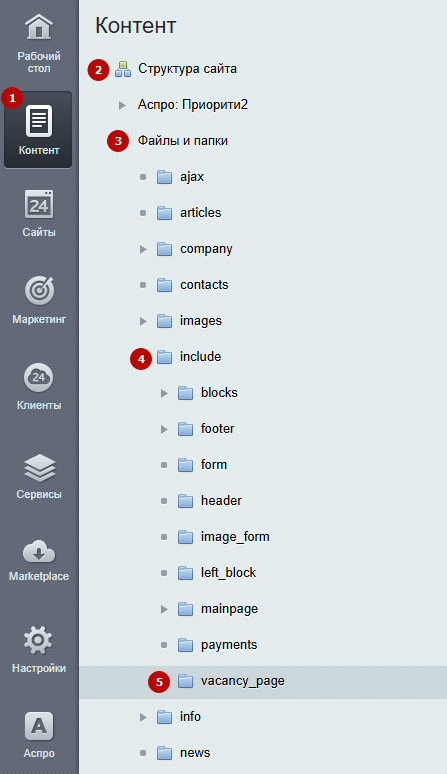Open the Сервисы layers icon
This screenshot has height=774, width=447.
[x=39, y=467]
